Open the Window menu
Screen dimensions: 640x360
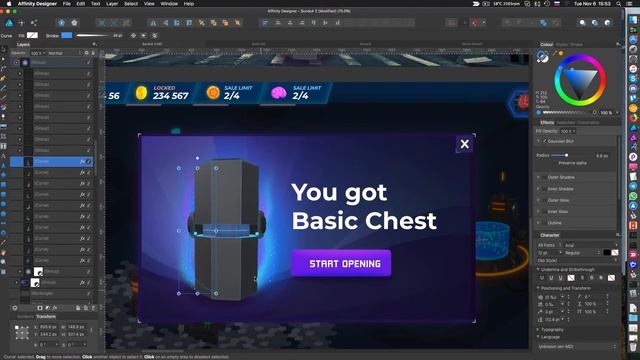click(x=169, y=4)
